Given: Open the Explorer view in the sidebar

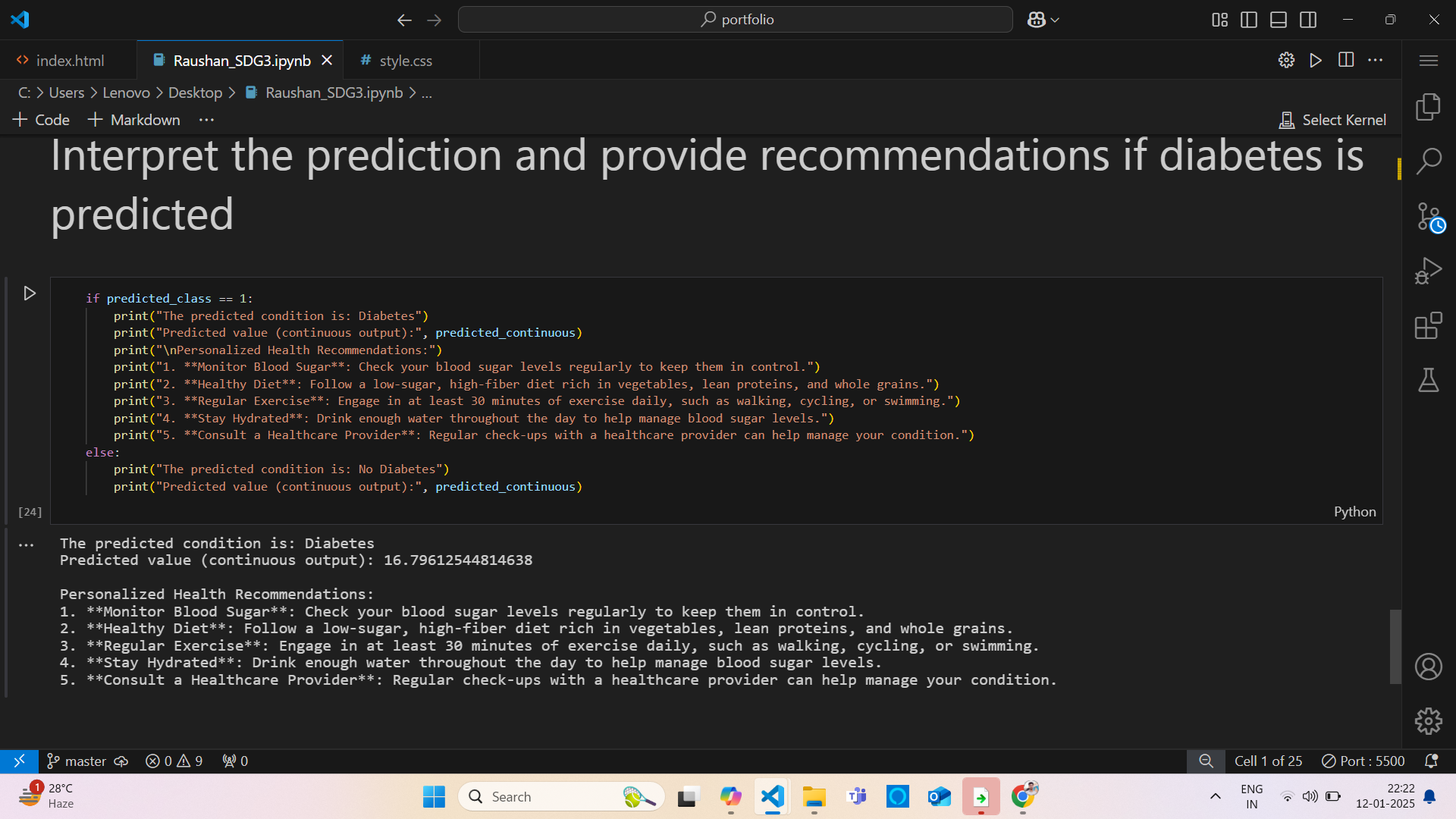Looking at the screenshot, I should click(1428, 107).
